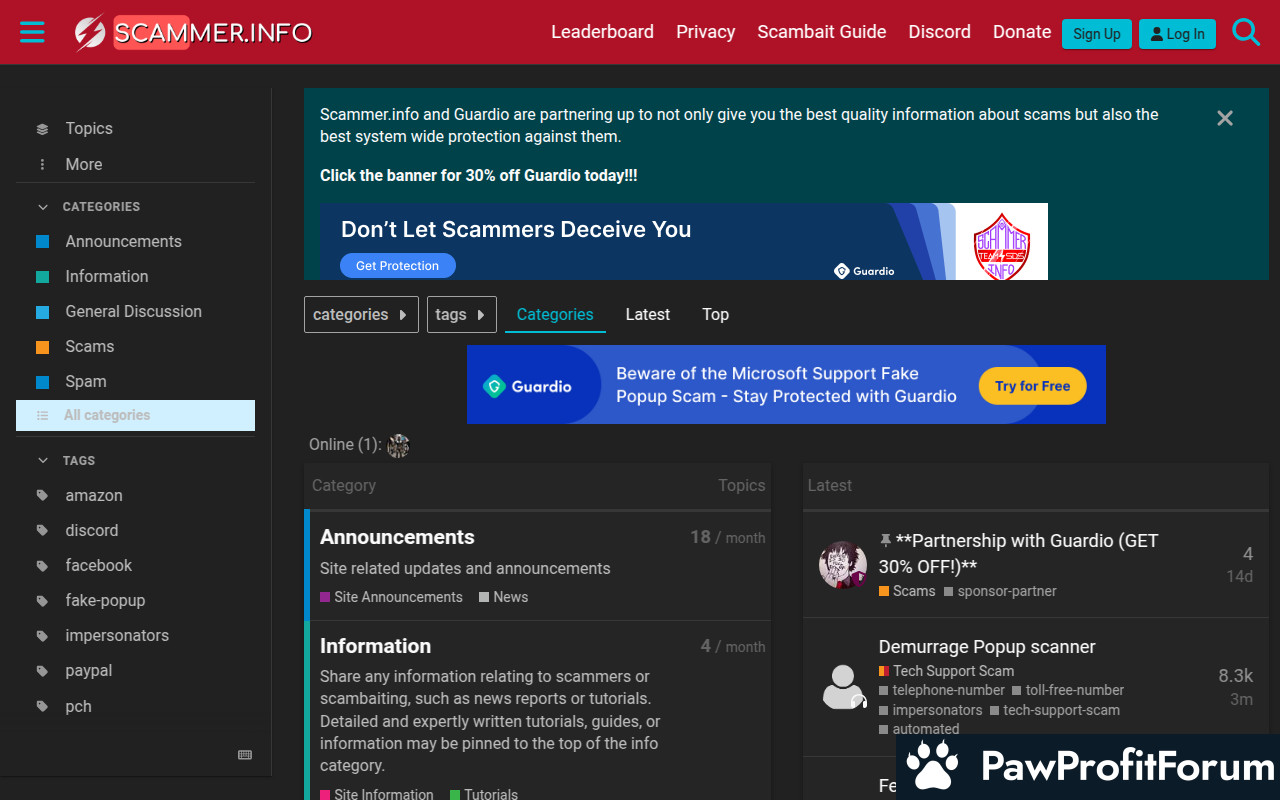Screen dimensions: 1280x800
Task: Collapse the Tags sidebar section
Action: pos(66,461)
